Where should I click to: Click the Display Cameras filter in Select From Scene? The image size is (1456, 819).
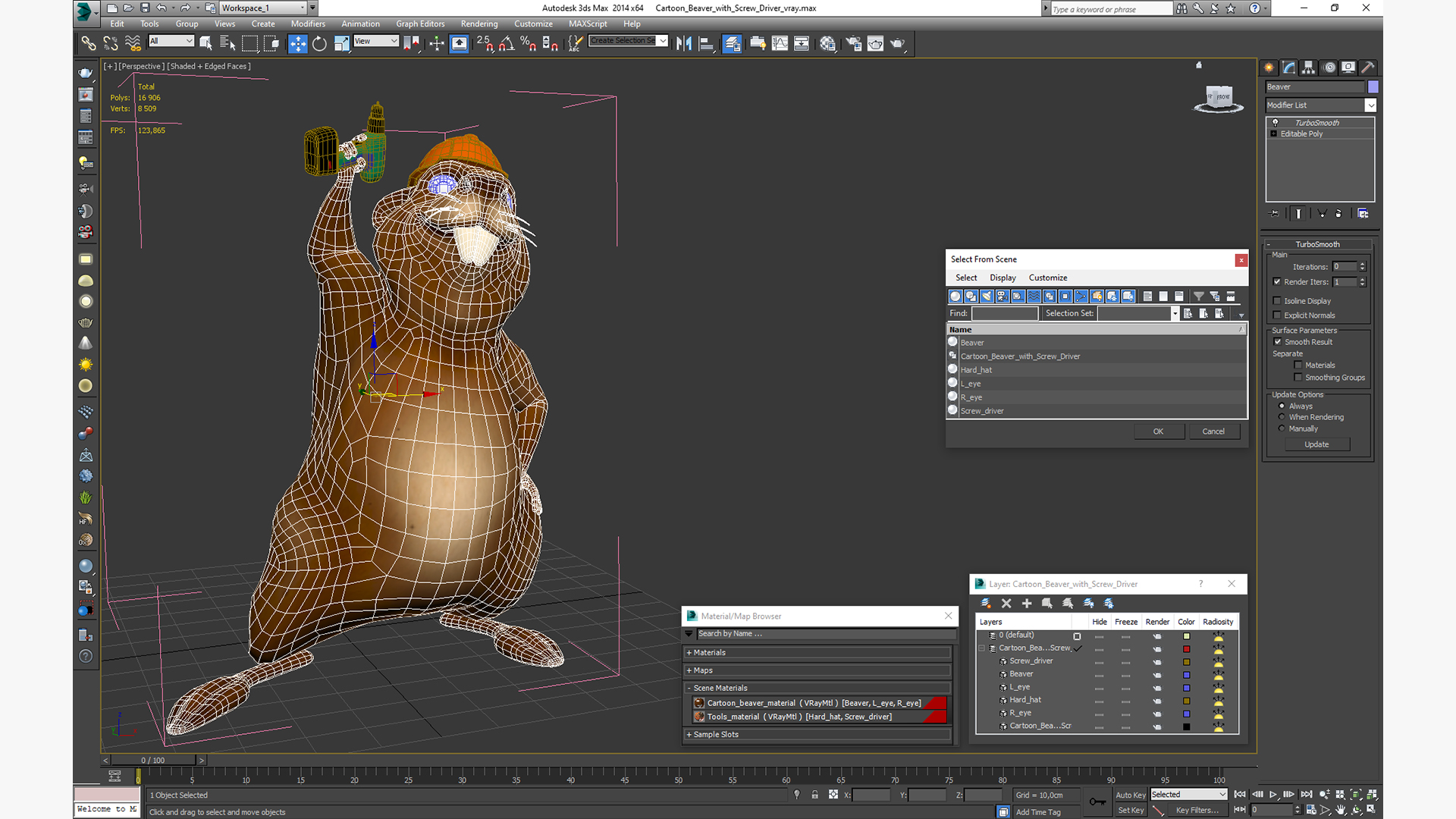click(1003, 297)
